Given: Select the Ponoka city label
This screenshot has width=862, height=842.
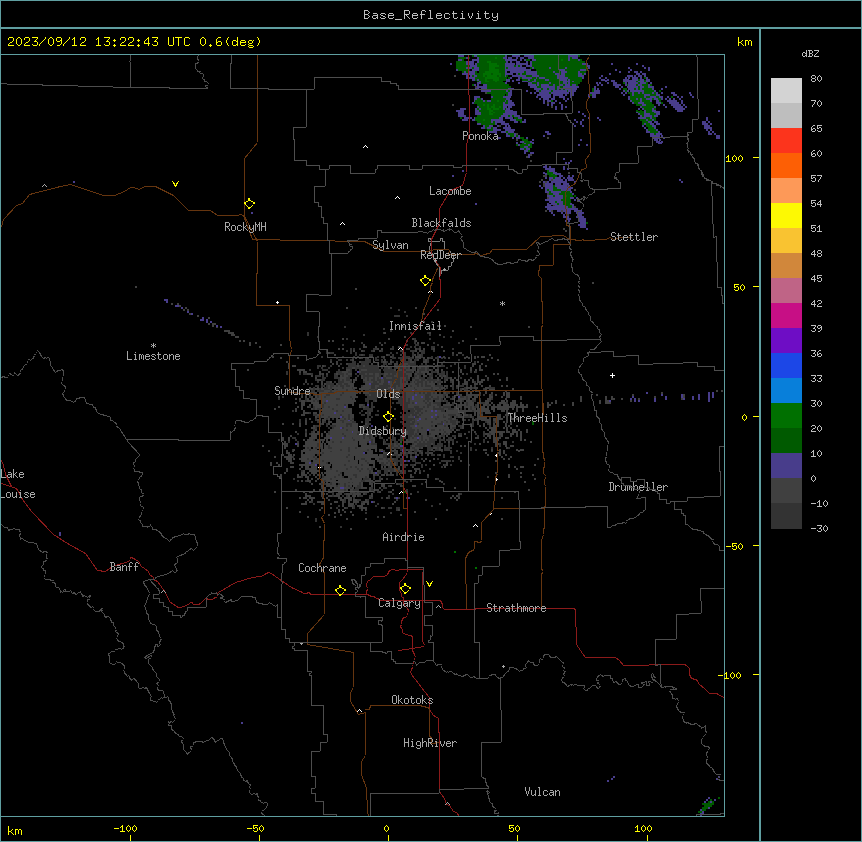Looking at the screenshot, I should (480, 136).
